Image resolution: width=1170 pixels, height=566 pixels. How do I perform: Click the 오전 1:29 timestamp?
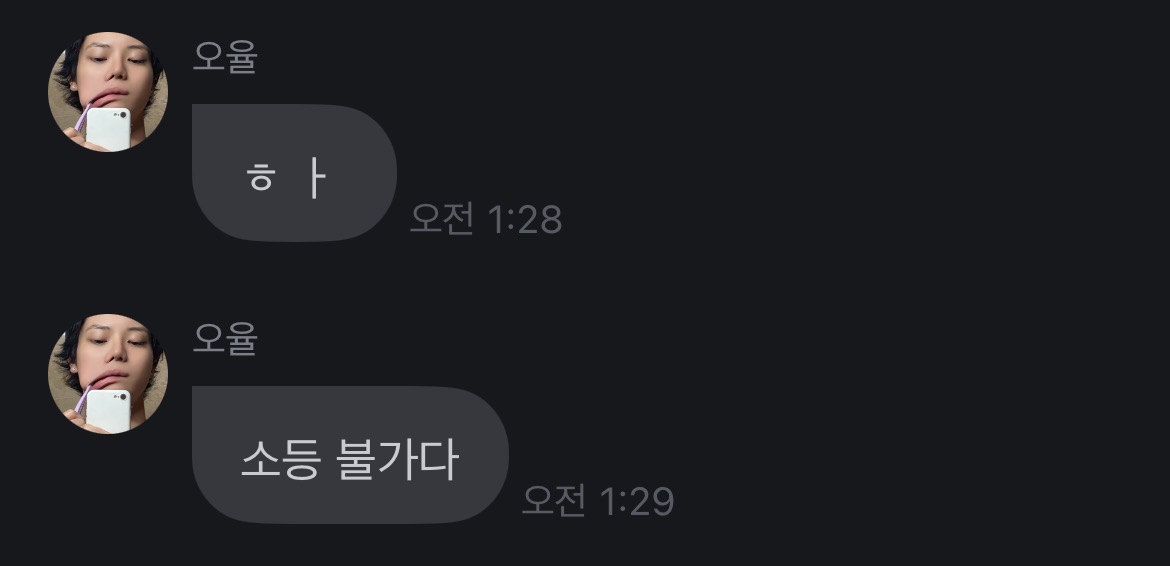598,501
